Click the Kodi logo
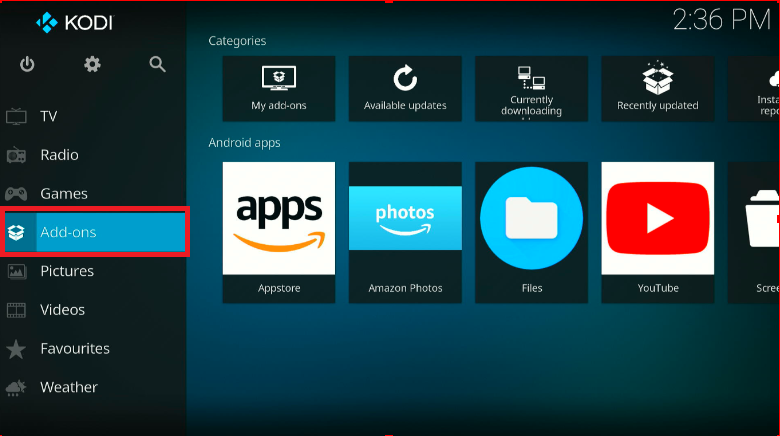This screenshot has height=436, width=780. (x=75, y=22)
